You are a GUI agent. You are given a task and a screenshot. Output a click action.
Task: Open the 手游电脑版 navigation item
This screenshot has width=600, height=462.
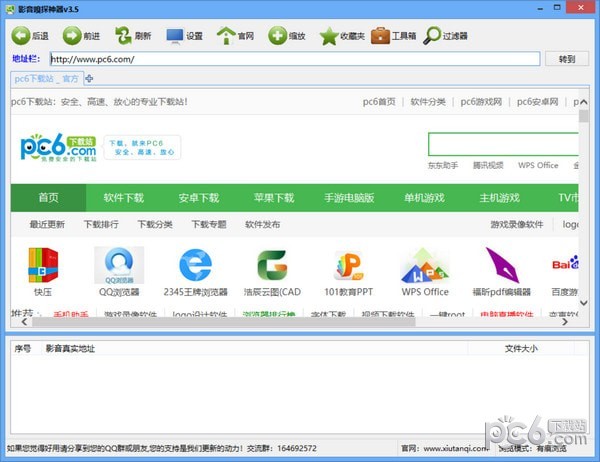(349, 198)
